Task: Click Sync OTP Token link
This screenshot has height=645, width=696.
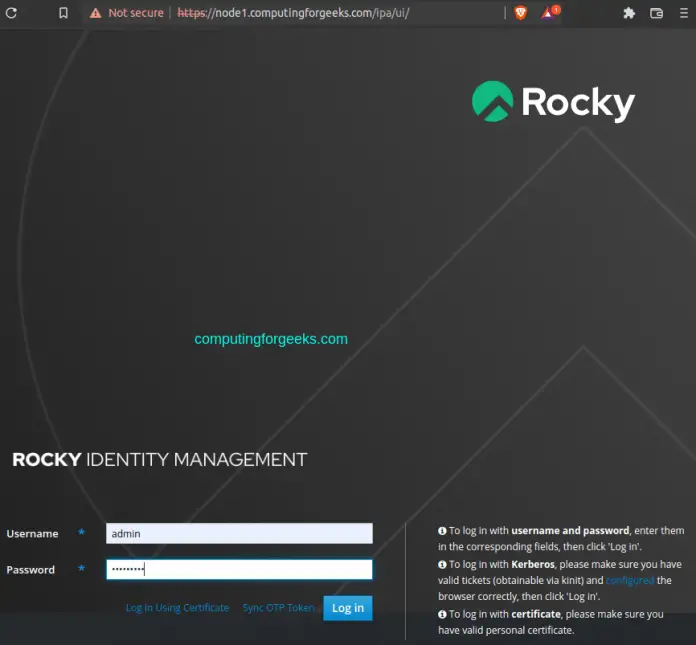Action: [278, 608]
